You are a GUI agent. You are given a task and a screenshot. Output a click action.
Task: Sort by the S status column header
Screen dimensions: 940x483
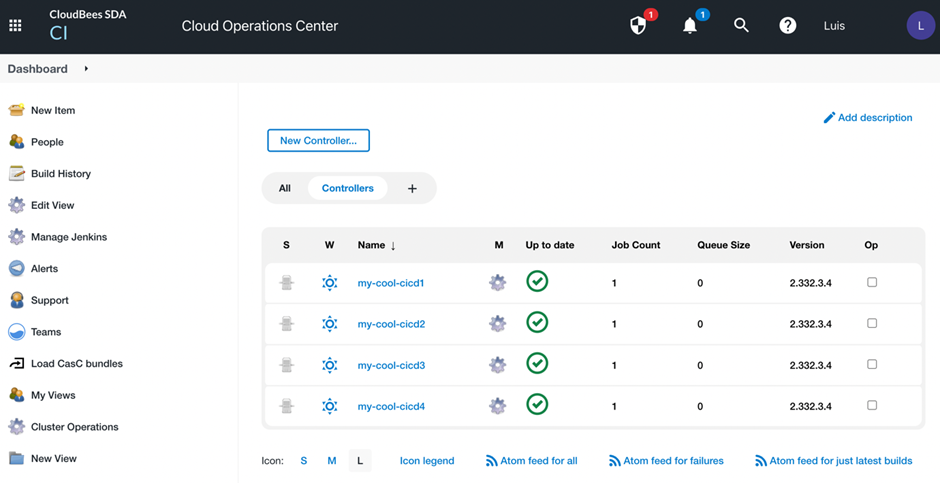click(286, 245)
